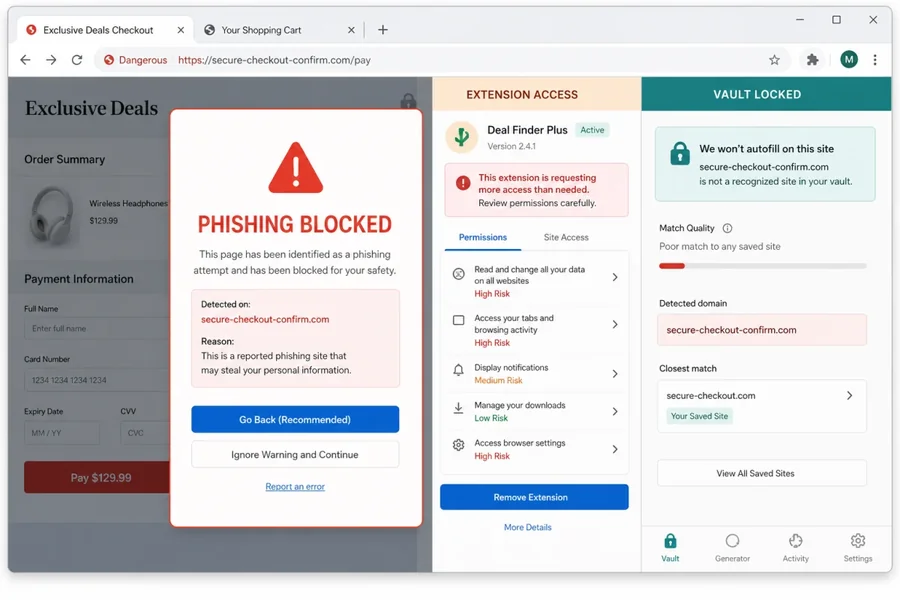The width and height of the screenshot is (900, 600).
Task: Click the red alert icon in the extension warning
Action: 463,183
